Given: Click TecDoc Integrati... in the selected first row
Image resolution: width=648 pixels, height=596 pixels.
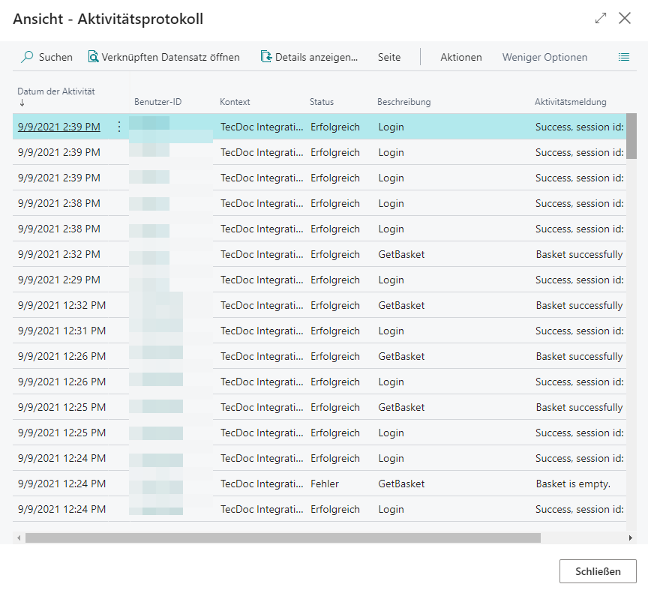Looking at the screenshot, I should [261, 127].
